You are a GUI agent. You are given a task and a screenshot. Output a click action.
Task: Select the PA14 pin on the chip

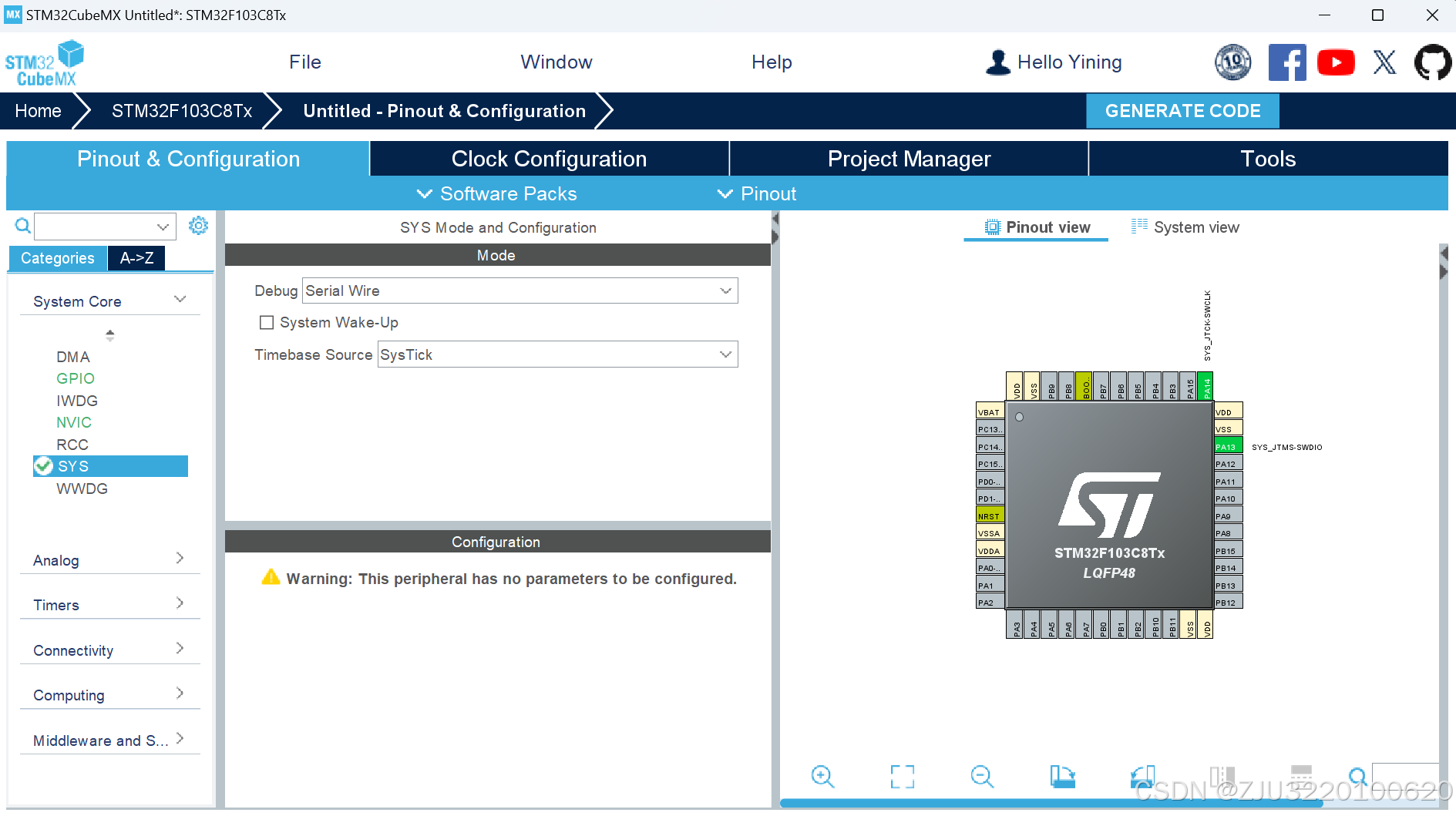point(1206,387)
